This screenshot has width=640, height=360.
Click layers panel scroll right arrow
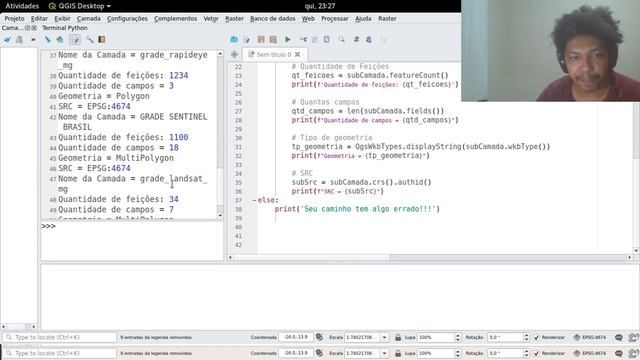click(x=33, y=327)
